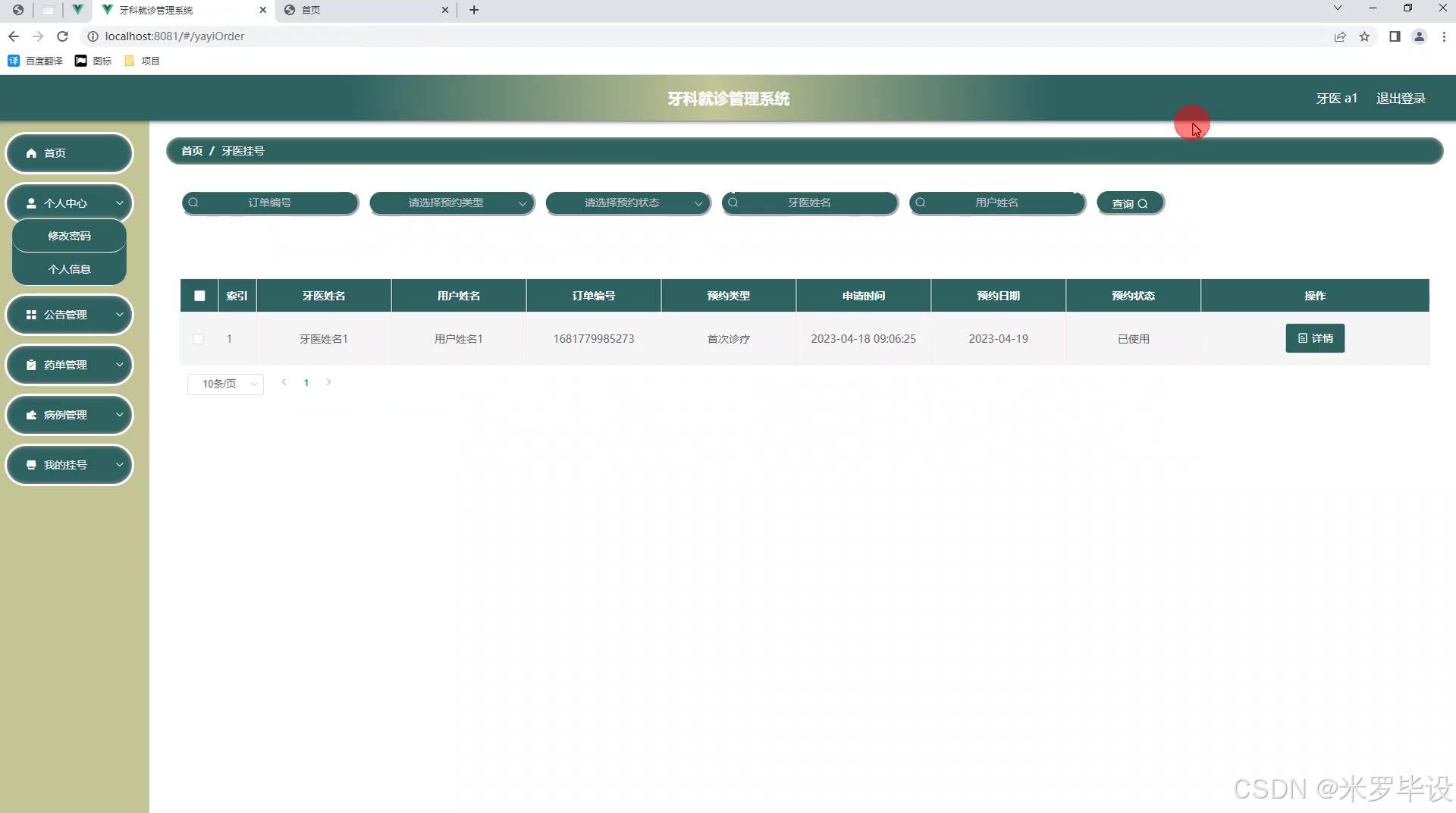Click the grid icon beside 公告管理

coord(31,315)
